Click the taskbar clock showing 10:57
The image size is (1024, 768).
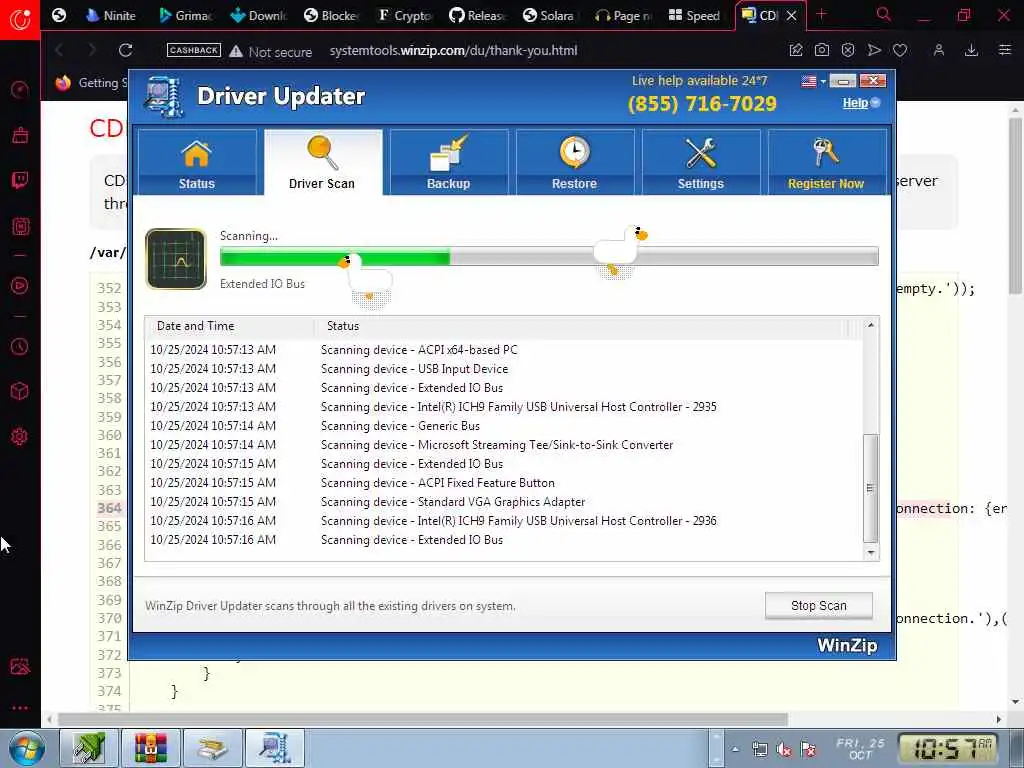[947, 748]
